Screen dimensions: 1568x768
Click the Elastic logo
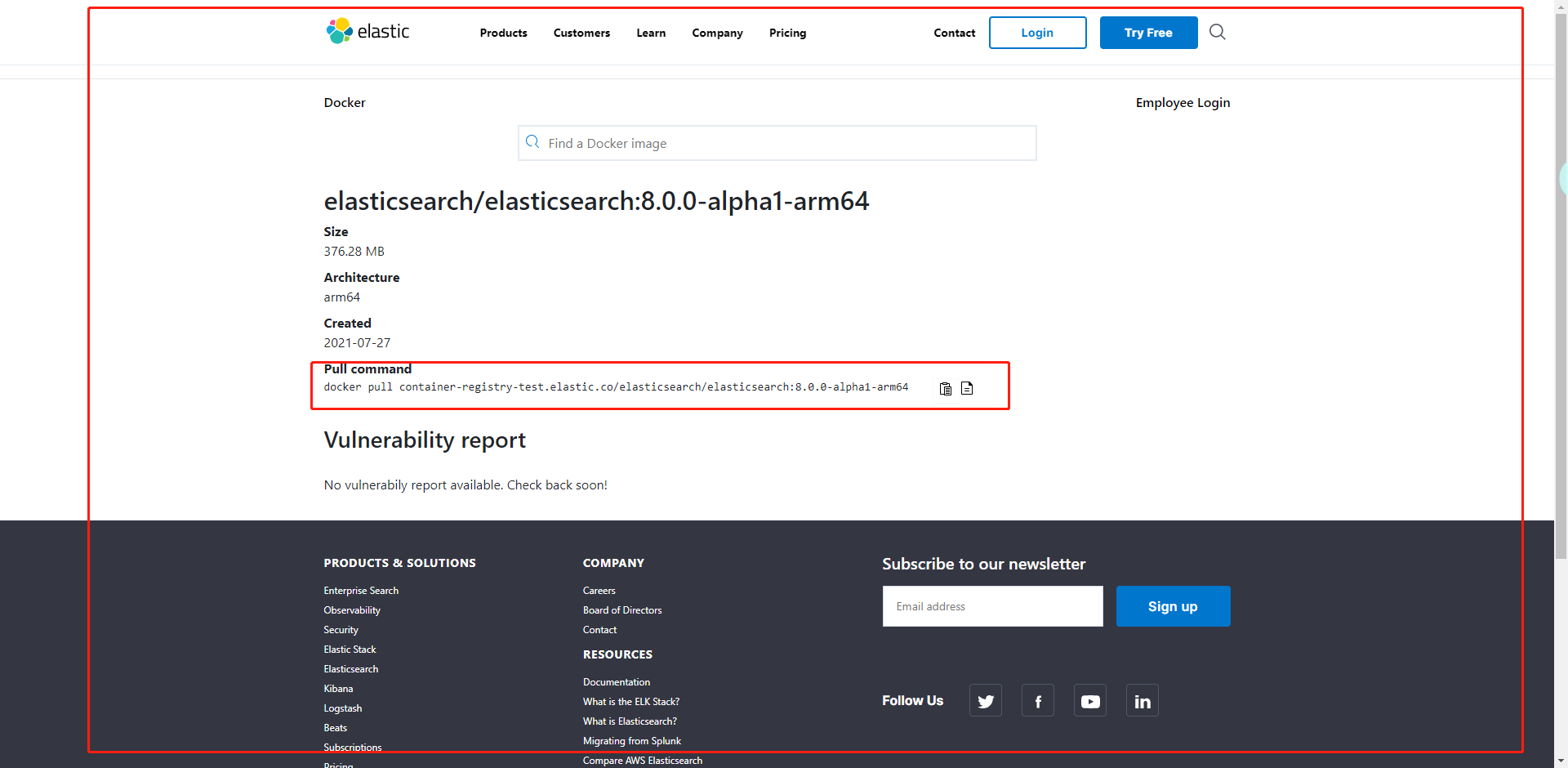(367, 31)
